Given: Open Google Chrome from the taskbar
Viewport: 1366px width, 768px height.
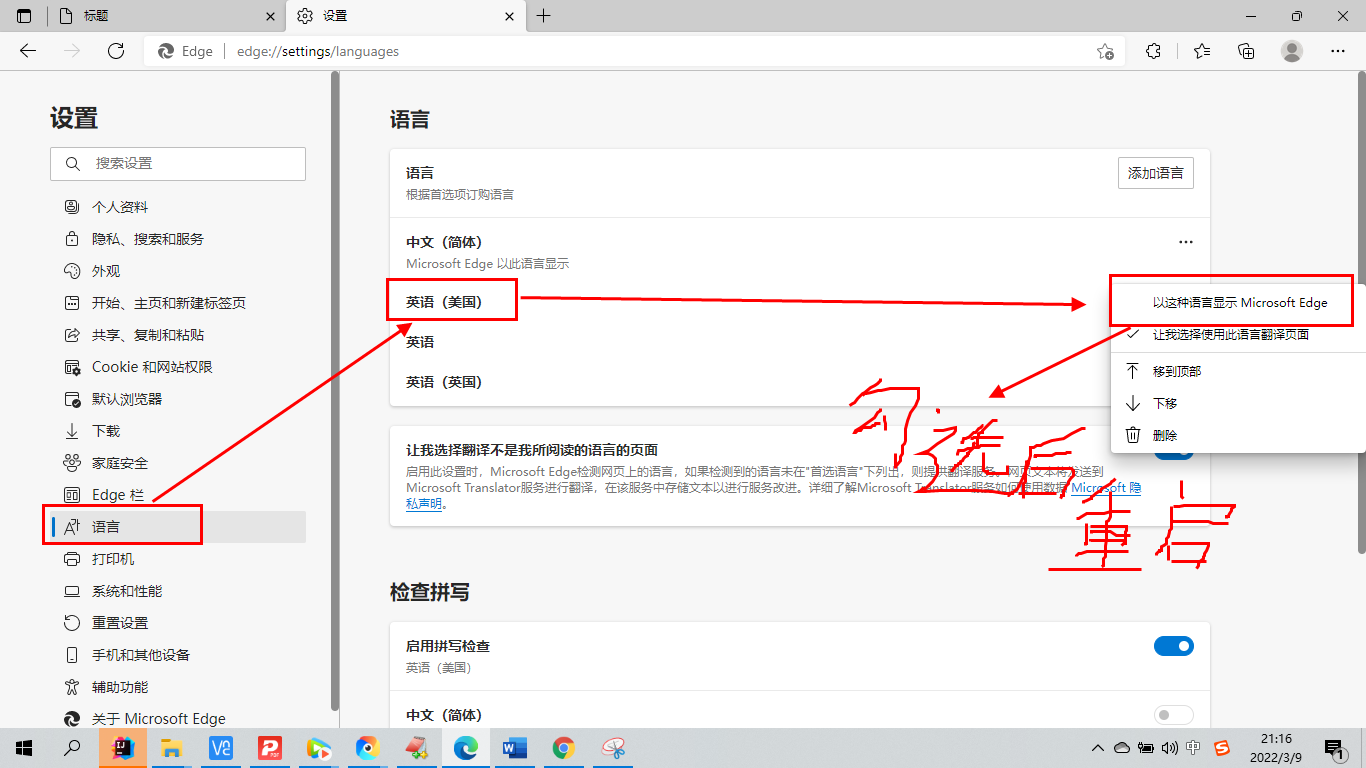Looking at the screenshot, I should point(564,748).
